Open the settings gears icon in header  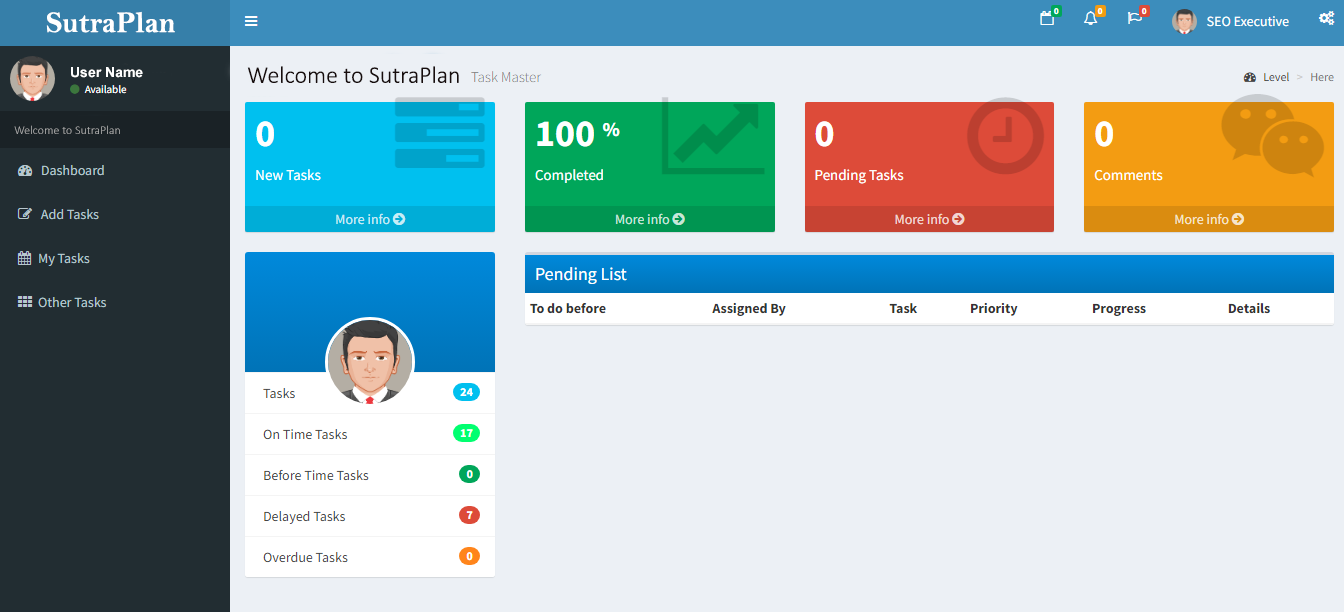[1326, 18]
